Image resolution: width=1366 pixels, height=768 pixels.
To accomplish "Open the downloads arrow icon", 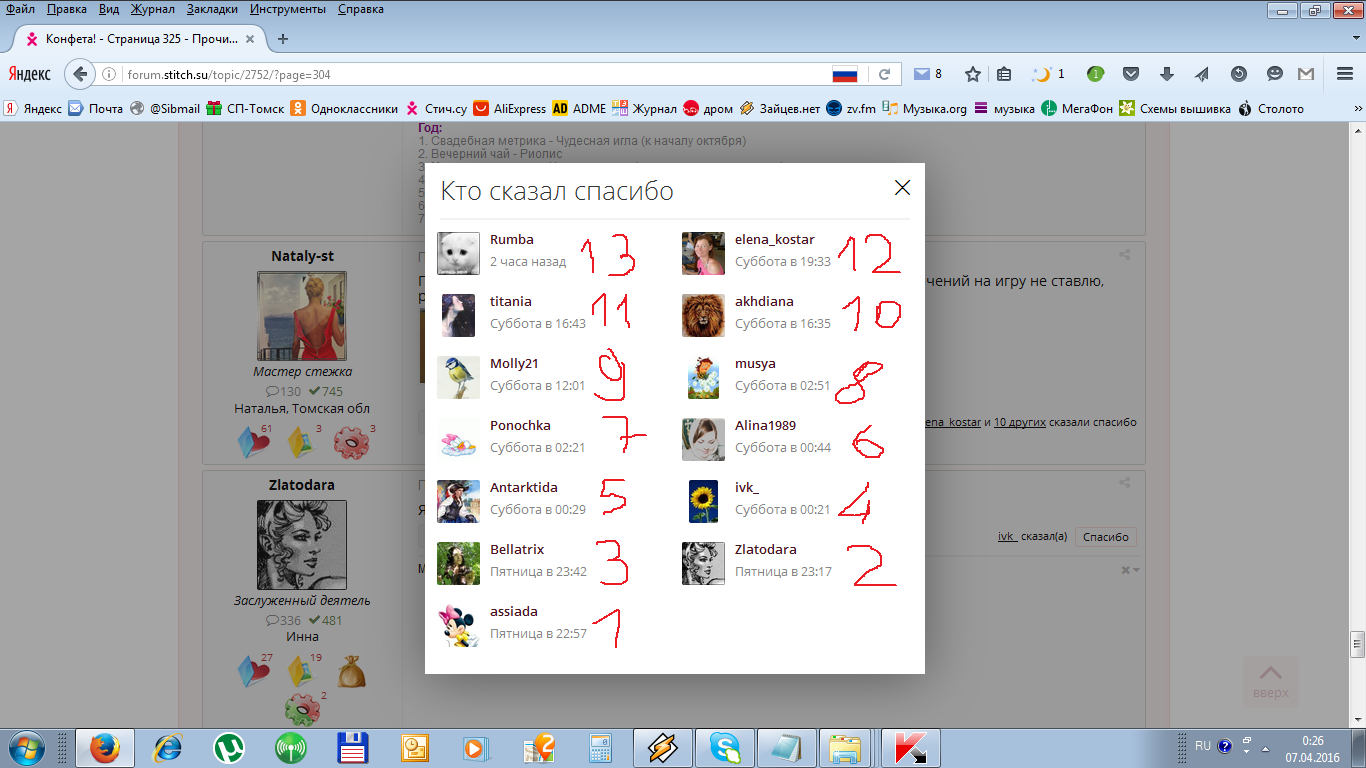I will tap(1166, 74).
